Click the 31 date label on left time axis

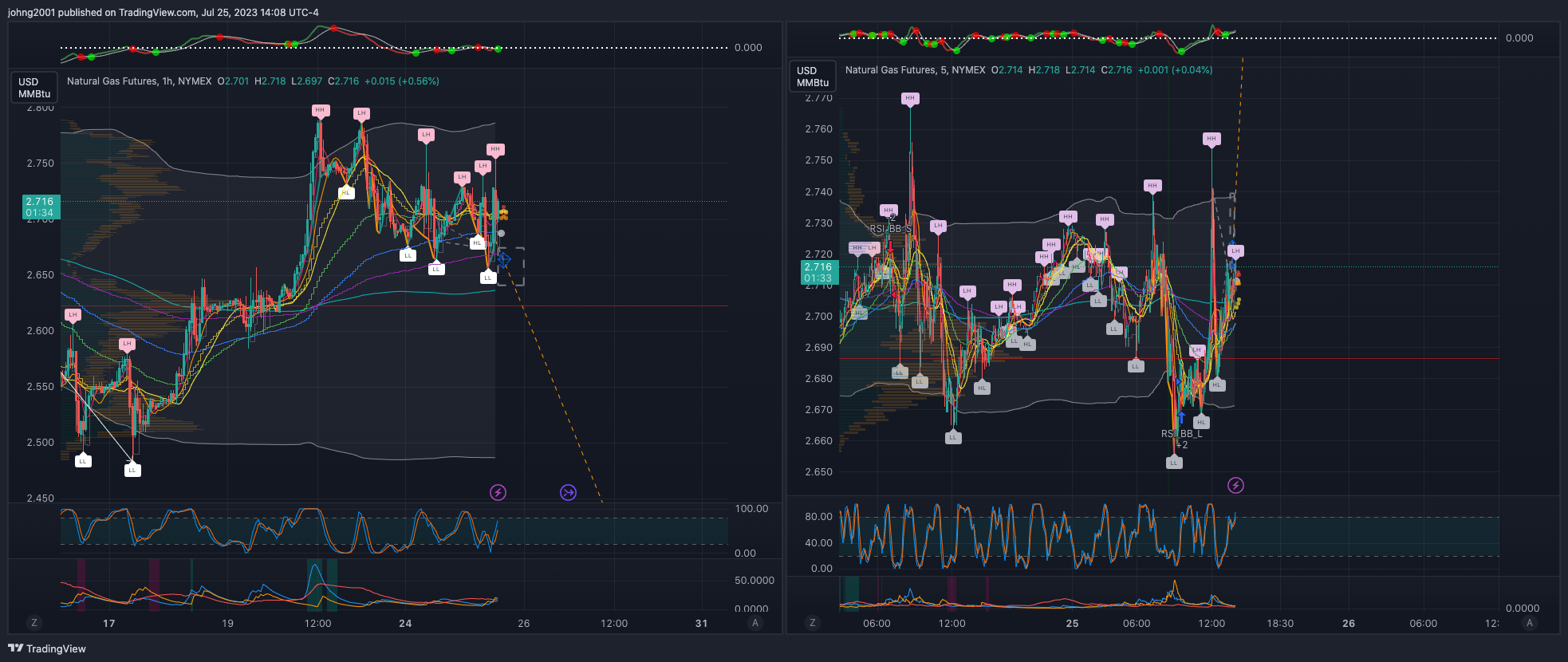(x=702, y=624)
